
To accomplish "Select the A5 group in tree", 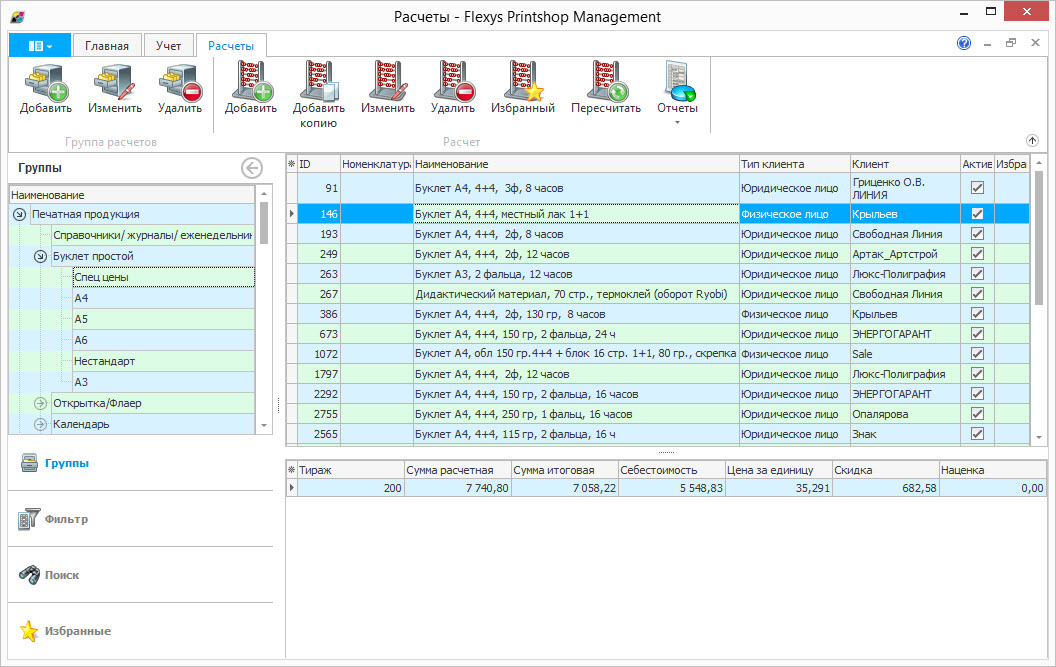I will [x=164, y=319].
